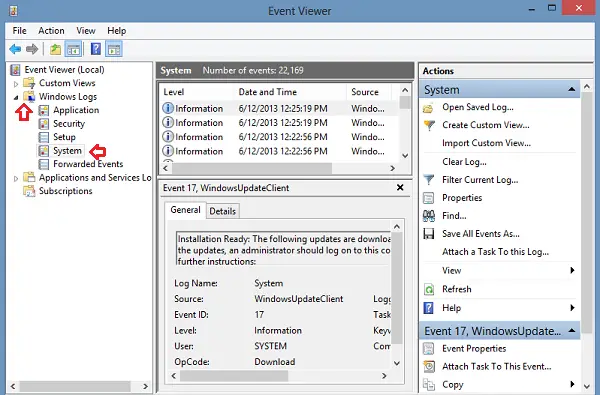
Task: Select the first Information event at 12:22:56 PM
Action: (x=279, y=137)
